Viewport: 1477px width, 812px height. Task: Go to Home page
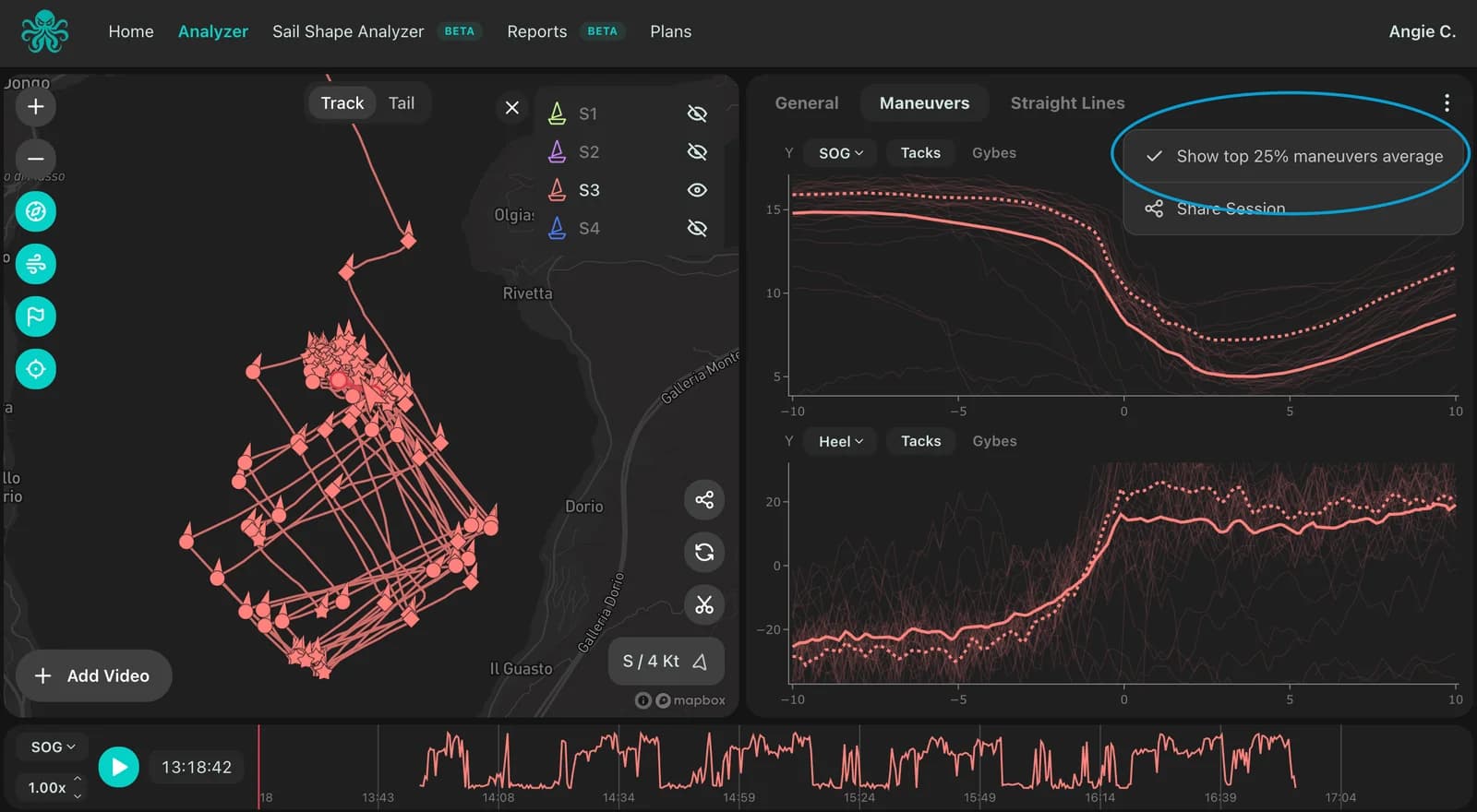pyautogui.click(x=131, y=31)
